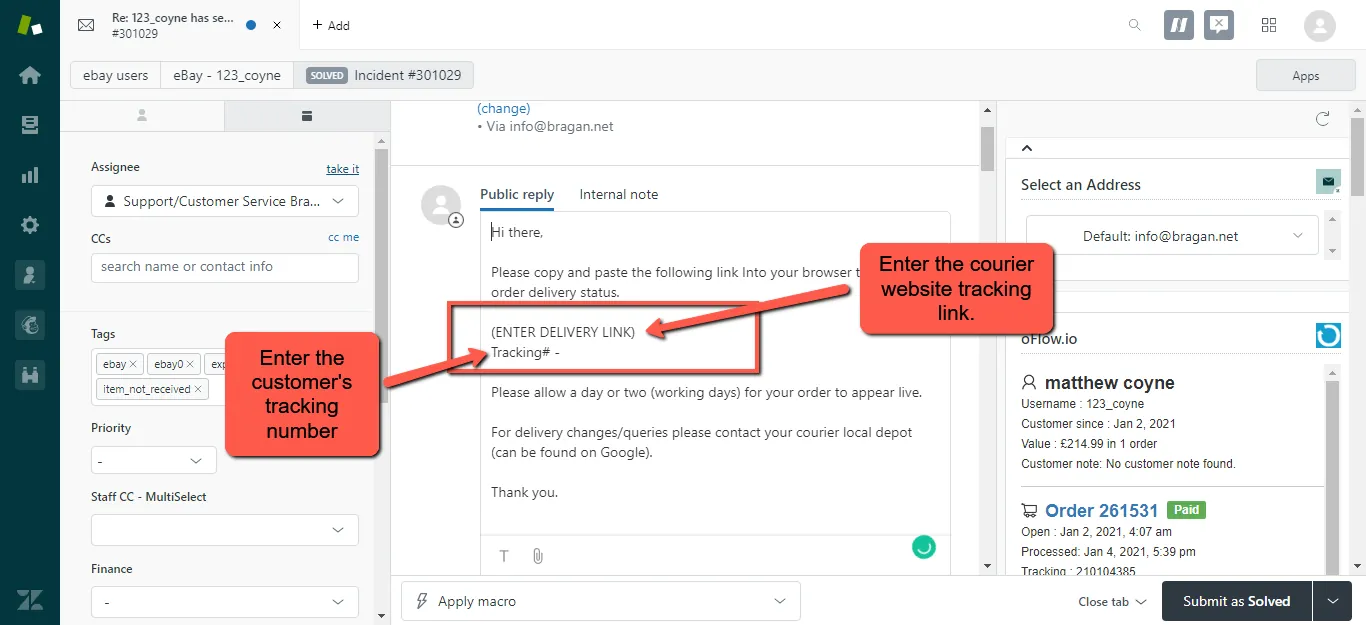Click the ebay users breadcrumb

point(116,75)
